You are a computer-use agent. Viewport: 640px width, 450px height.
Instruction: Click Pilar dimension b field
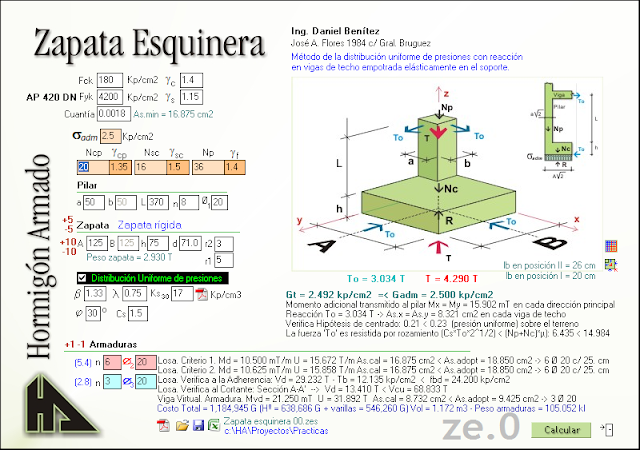(125, 202)
